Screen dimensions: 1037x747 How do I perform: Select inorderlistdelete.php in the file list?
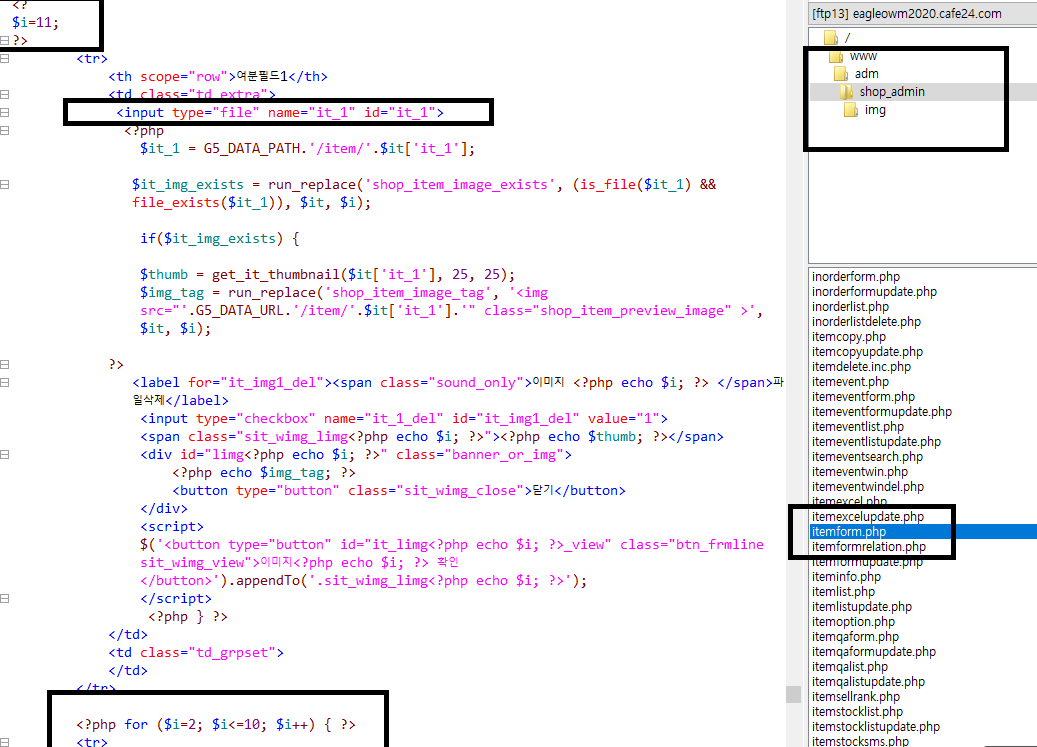866,322
